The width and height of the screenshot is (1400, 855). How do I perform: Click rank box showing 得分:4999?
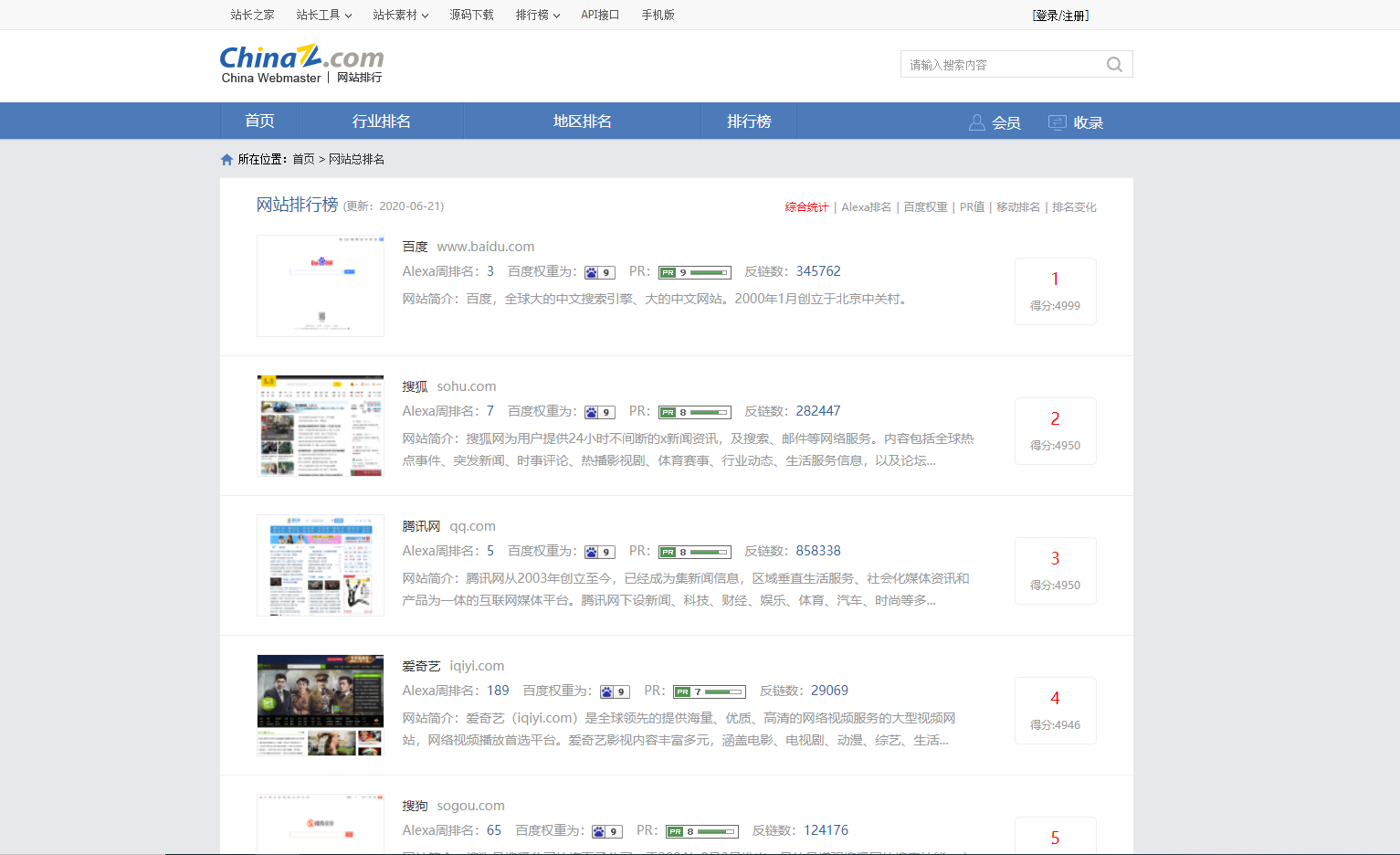pyautogui.click(x=1056, y=291)
